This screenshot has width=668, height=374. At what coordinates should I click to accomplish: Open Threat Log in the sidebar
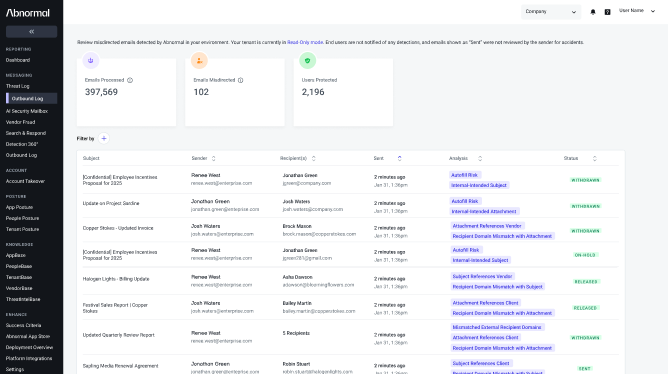pyautogui.click(x=17, y=86)
